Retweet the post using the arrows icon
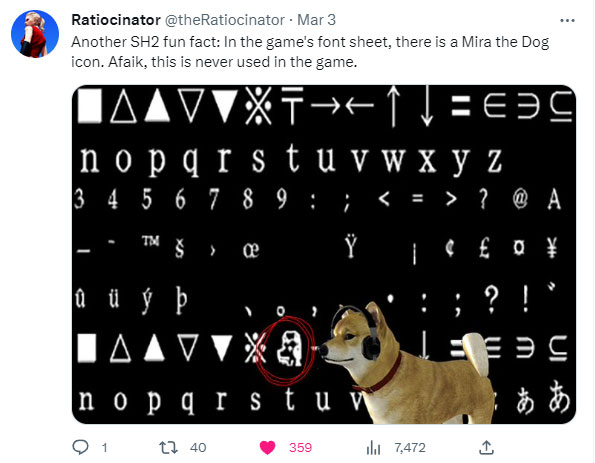Image resolution: width=595 pixels, height=463 pixels. [168, 448]
